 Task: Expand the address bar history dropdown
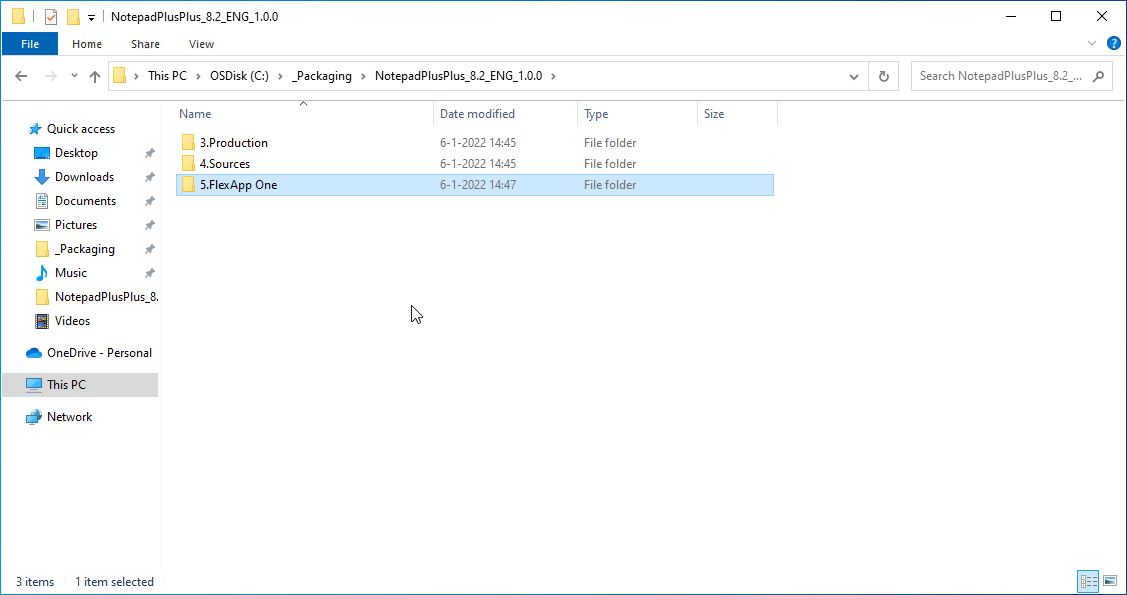click(x=853, y=76)
